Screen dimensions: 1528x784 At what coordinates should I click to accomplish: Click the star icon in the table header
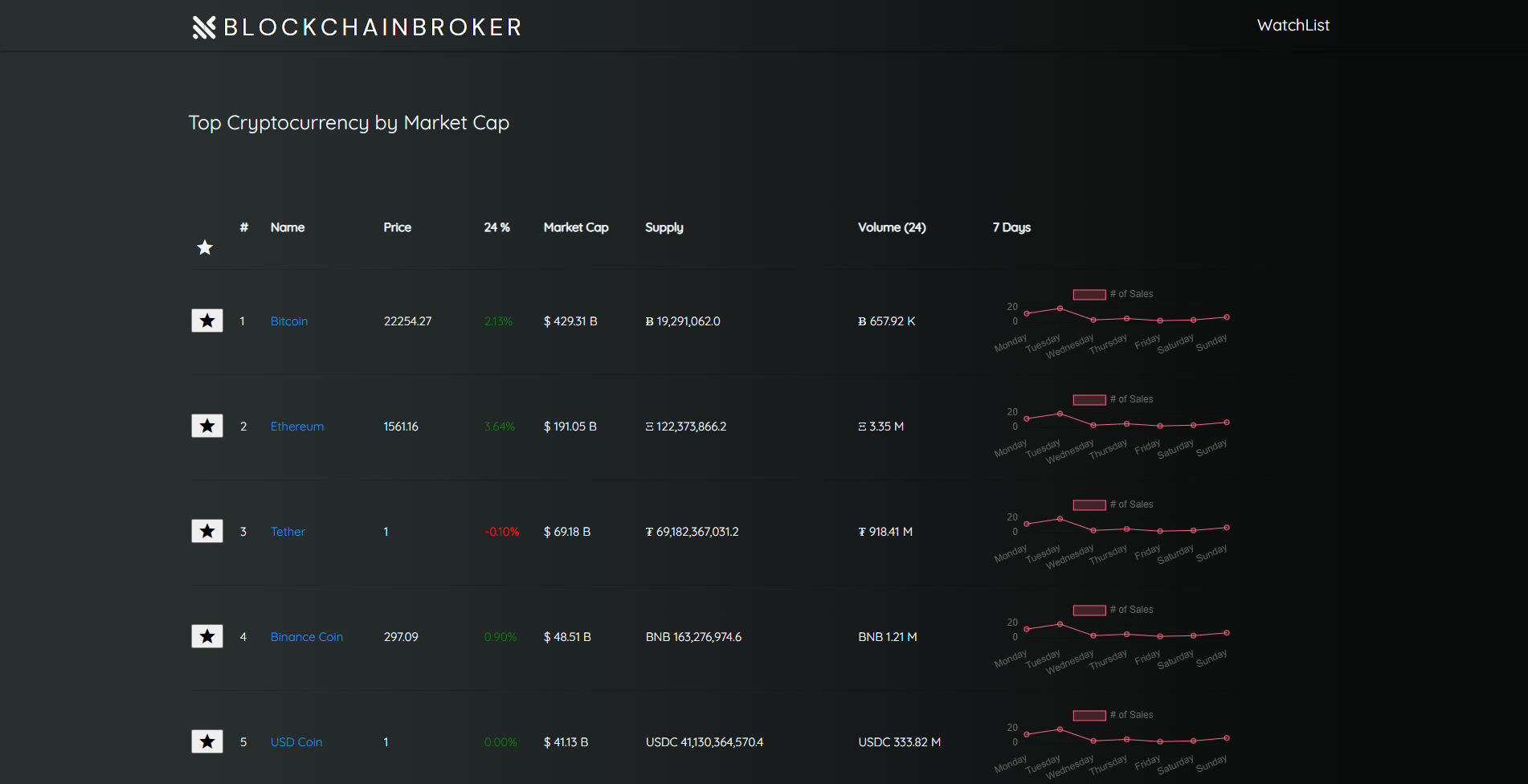click(205, 247)
